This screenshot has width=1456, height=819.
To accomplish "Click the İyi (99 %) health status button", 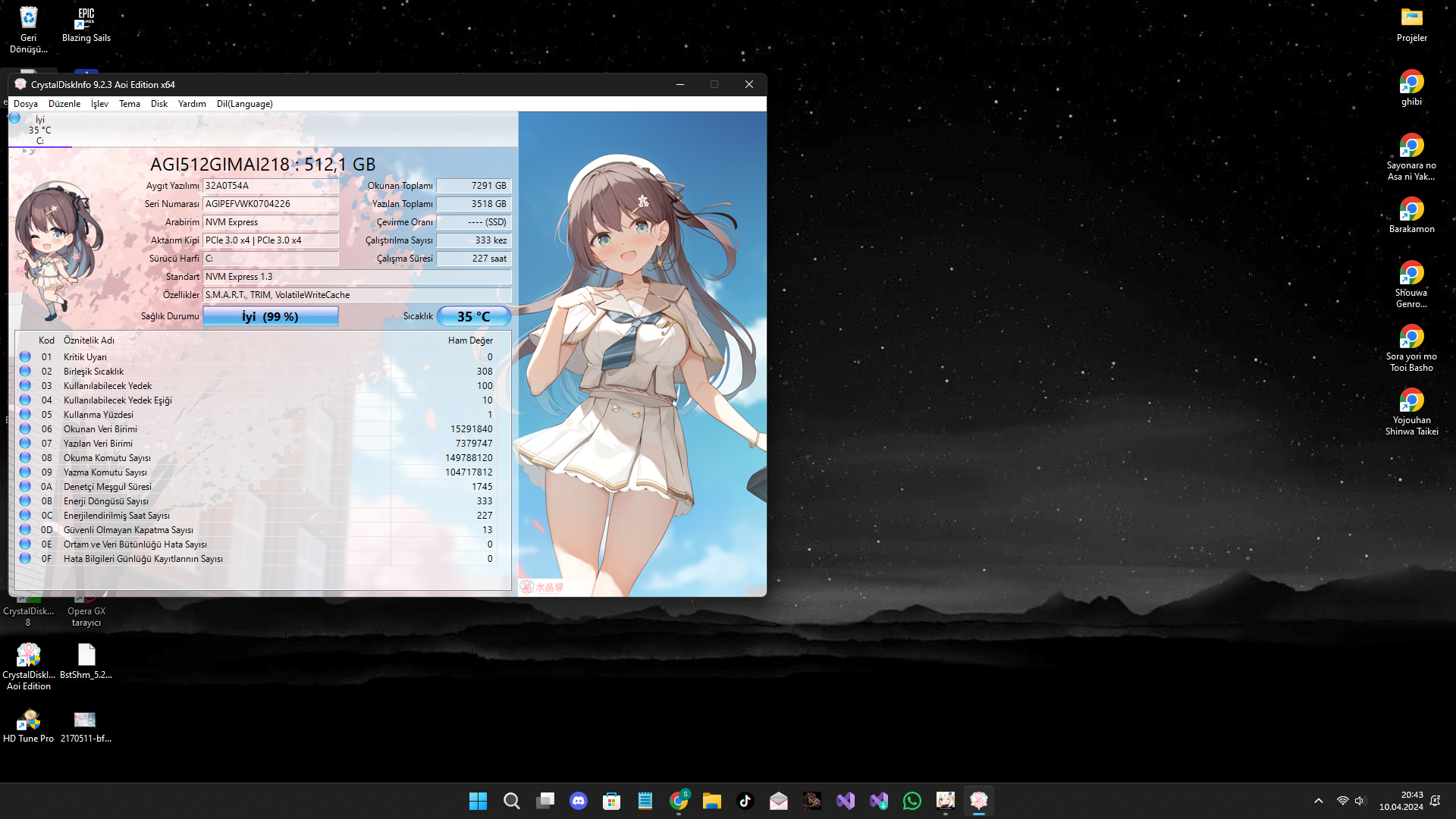I will coord(270,317).
